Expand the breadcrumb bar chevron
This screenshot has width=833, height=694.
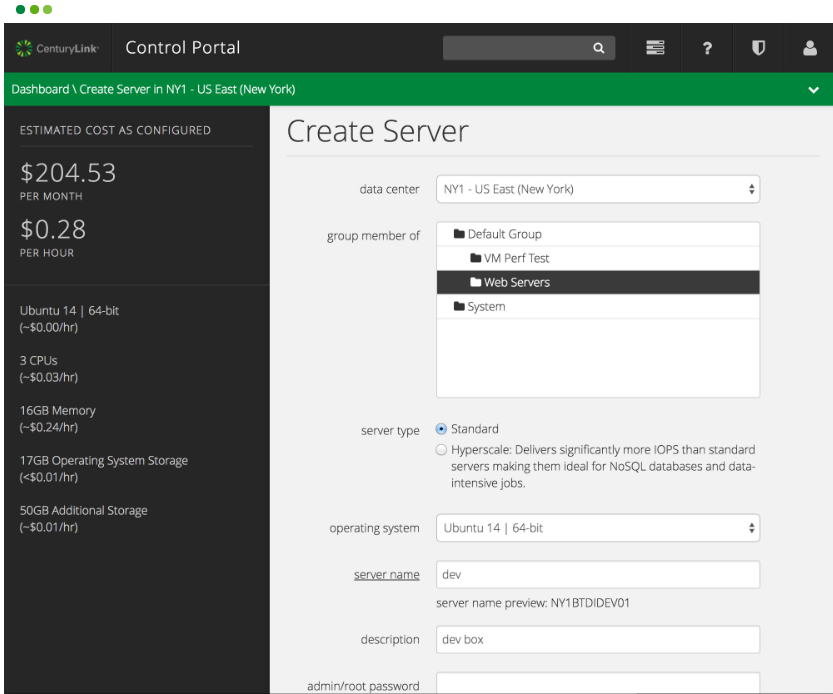tap(813, 90)
